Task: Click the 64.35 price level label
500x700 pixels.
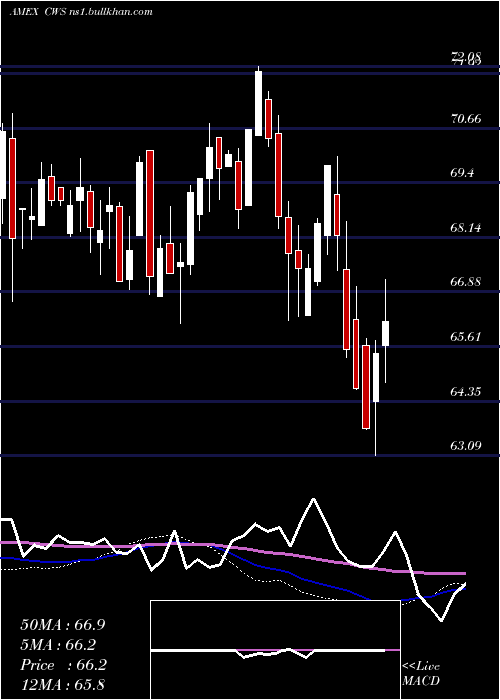Action: (466, 392)
